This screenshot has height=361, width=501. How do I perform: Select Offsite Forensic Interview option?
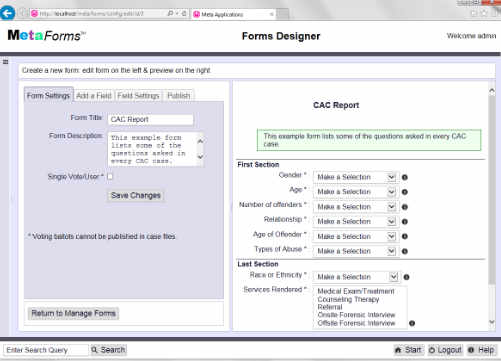point(356,323)
